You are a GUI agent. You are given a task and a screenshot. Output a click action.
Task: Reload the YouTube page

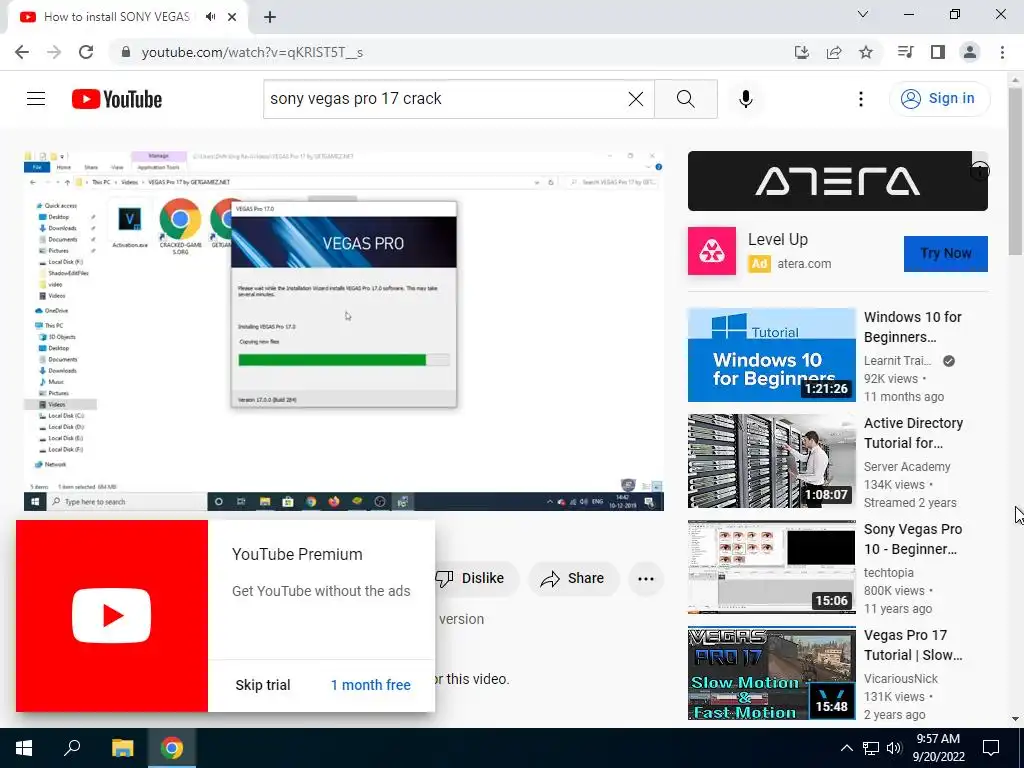86,52
